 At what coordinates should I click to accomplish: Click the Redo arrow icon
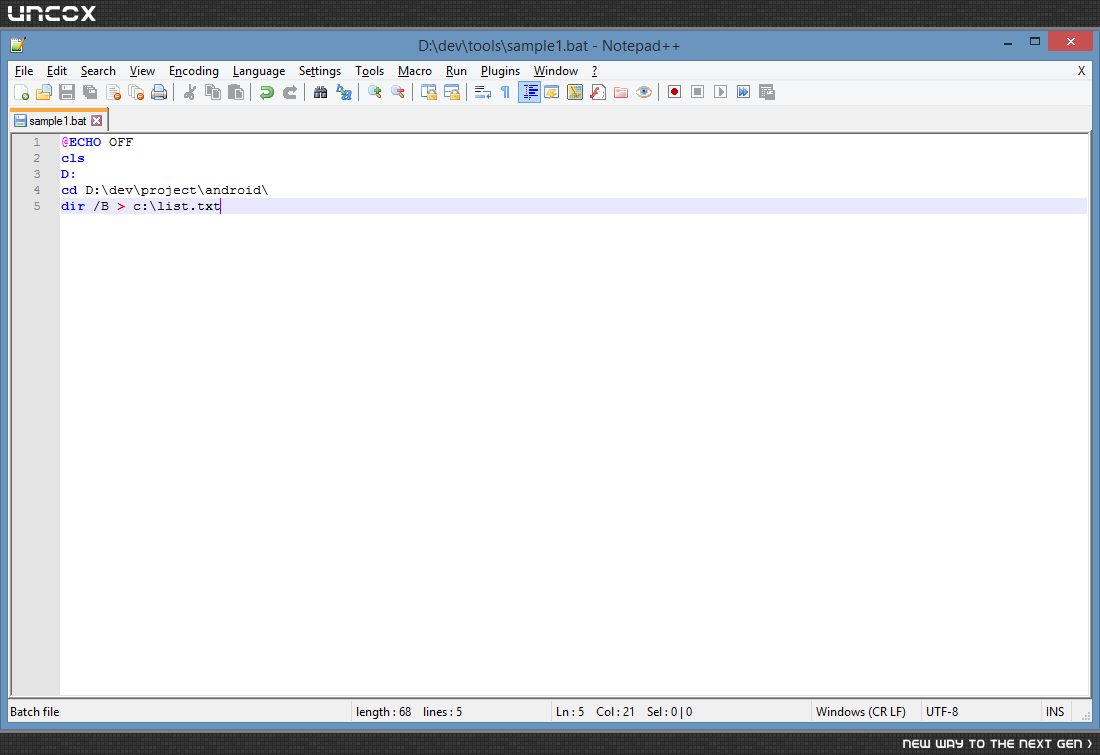290,92
